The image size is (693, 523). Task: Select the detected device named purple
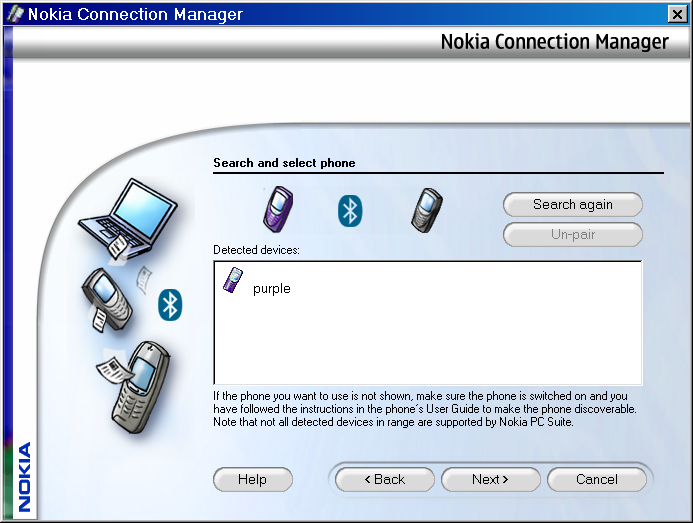[x=271, y=289]
